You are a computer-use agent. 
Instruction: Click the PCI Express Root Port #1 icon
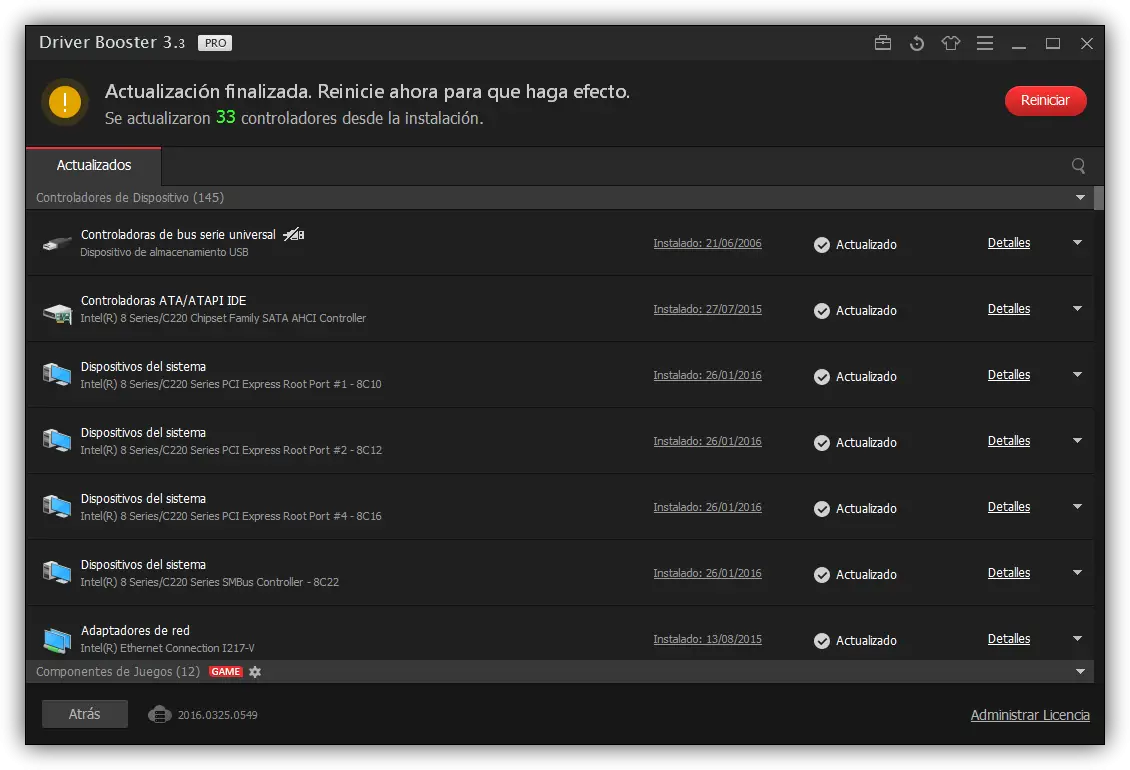tap(57, 376)
